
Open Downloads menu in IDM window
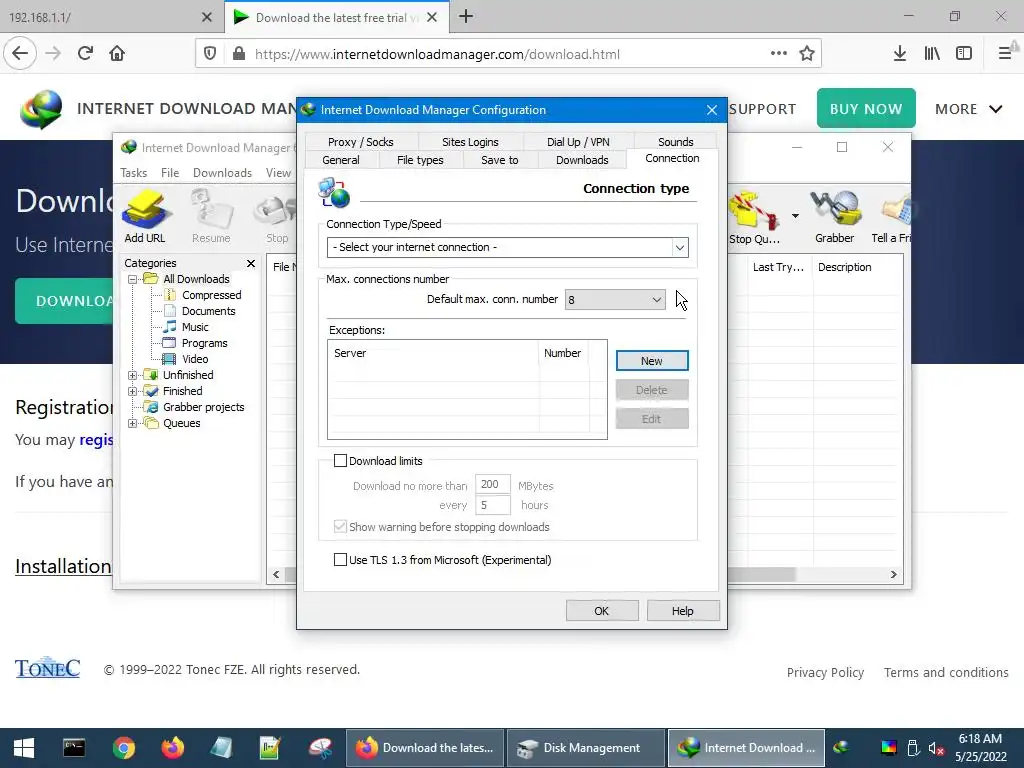point(222,173)
